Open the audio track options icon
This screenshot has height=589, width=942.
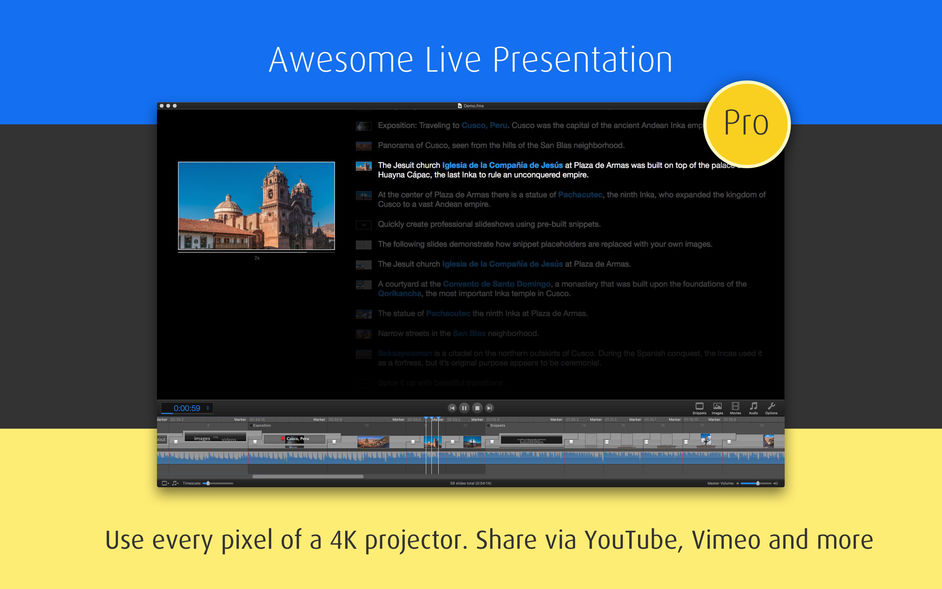tap(175, 483)
